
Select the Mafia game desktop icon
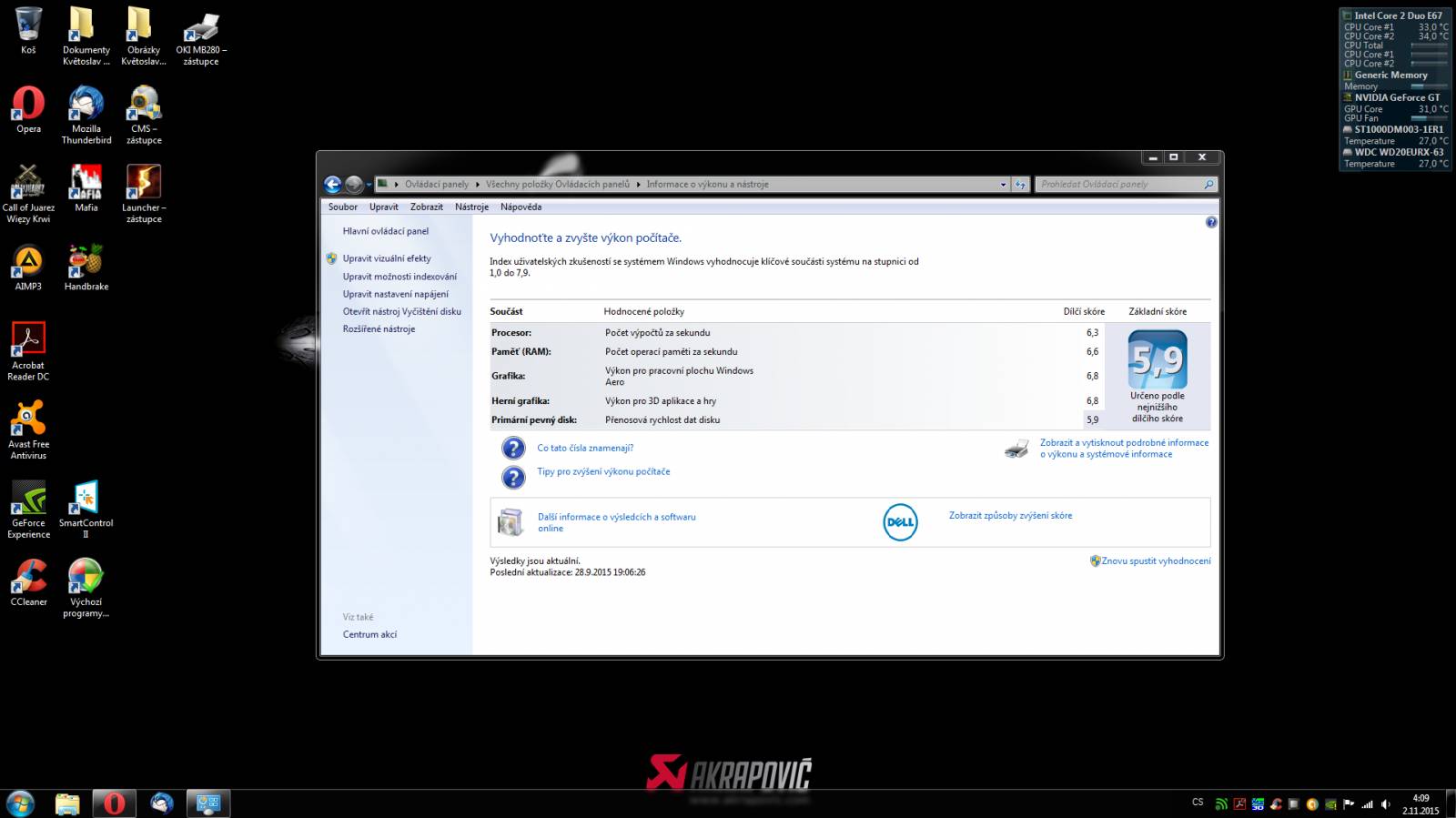coord(86,188)
